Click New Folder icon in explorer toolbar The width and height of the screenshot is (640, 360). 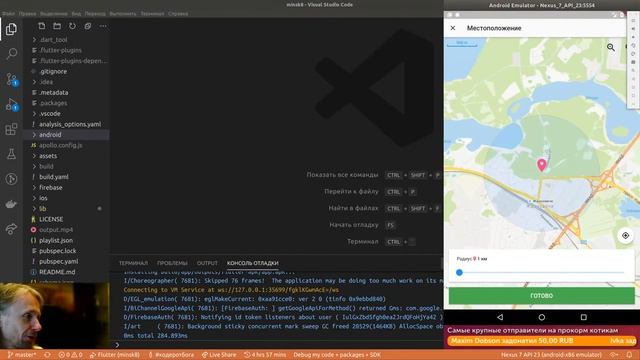57,26
